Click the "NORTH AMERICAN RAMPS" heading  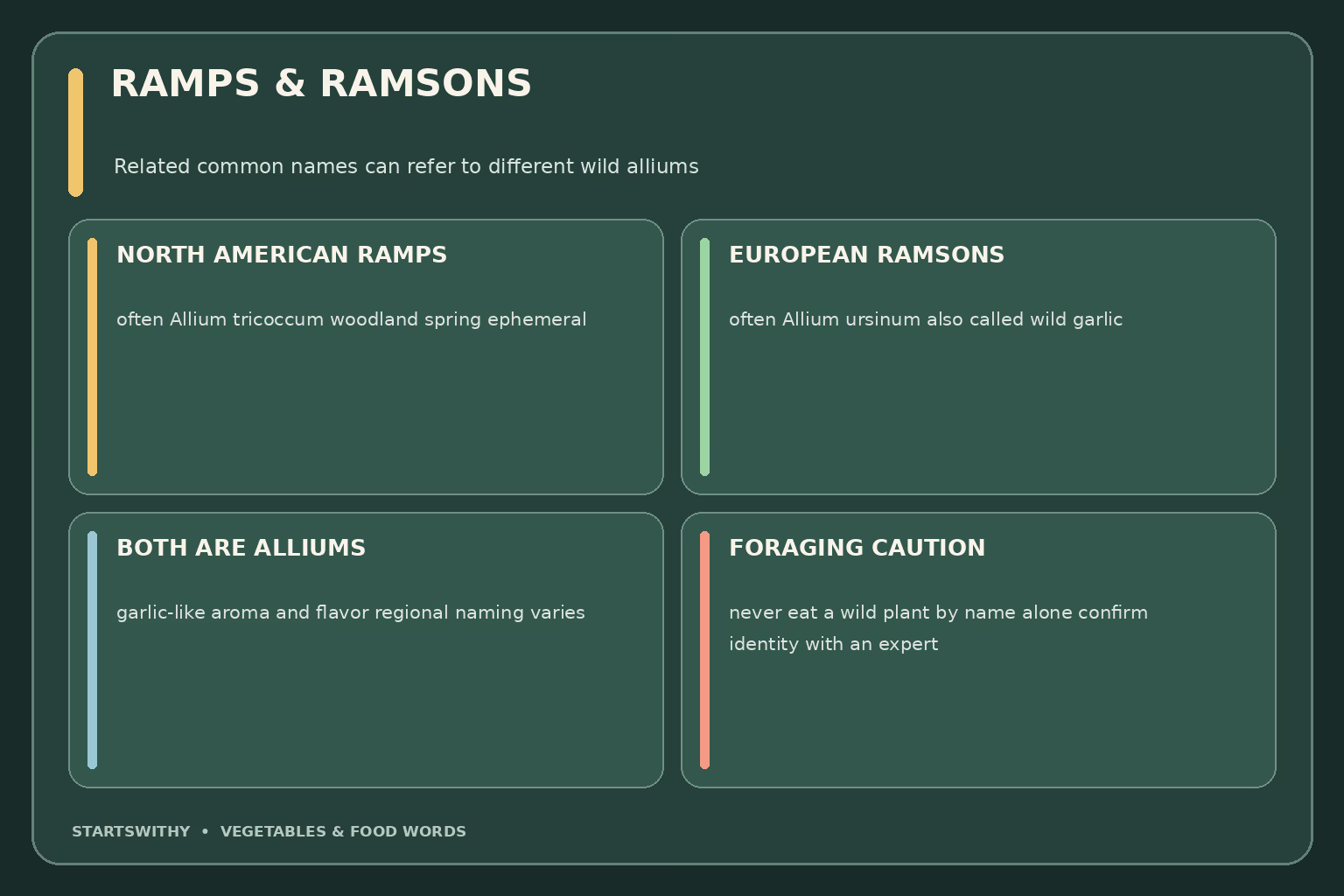282,255
